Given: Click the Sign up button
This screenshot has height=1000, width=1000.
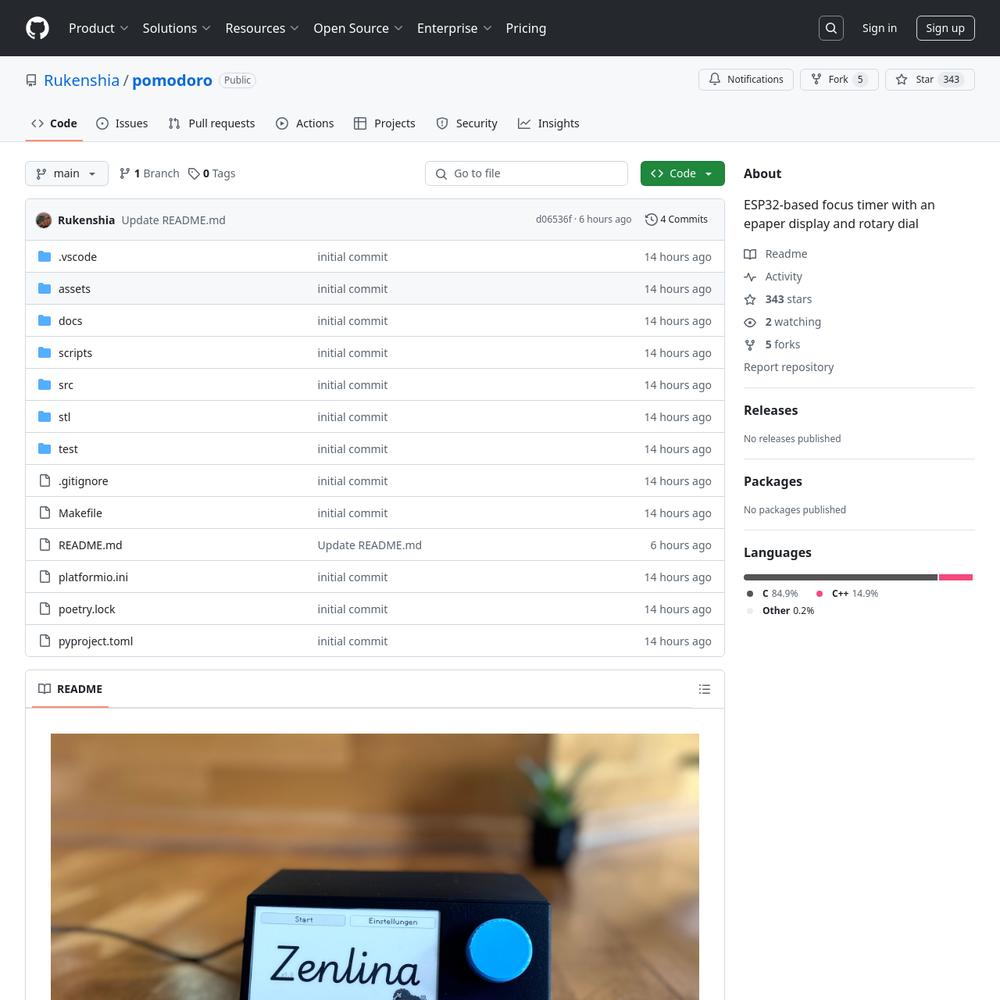Looking at the screenshot, I should [x=945, y=28].
